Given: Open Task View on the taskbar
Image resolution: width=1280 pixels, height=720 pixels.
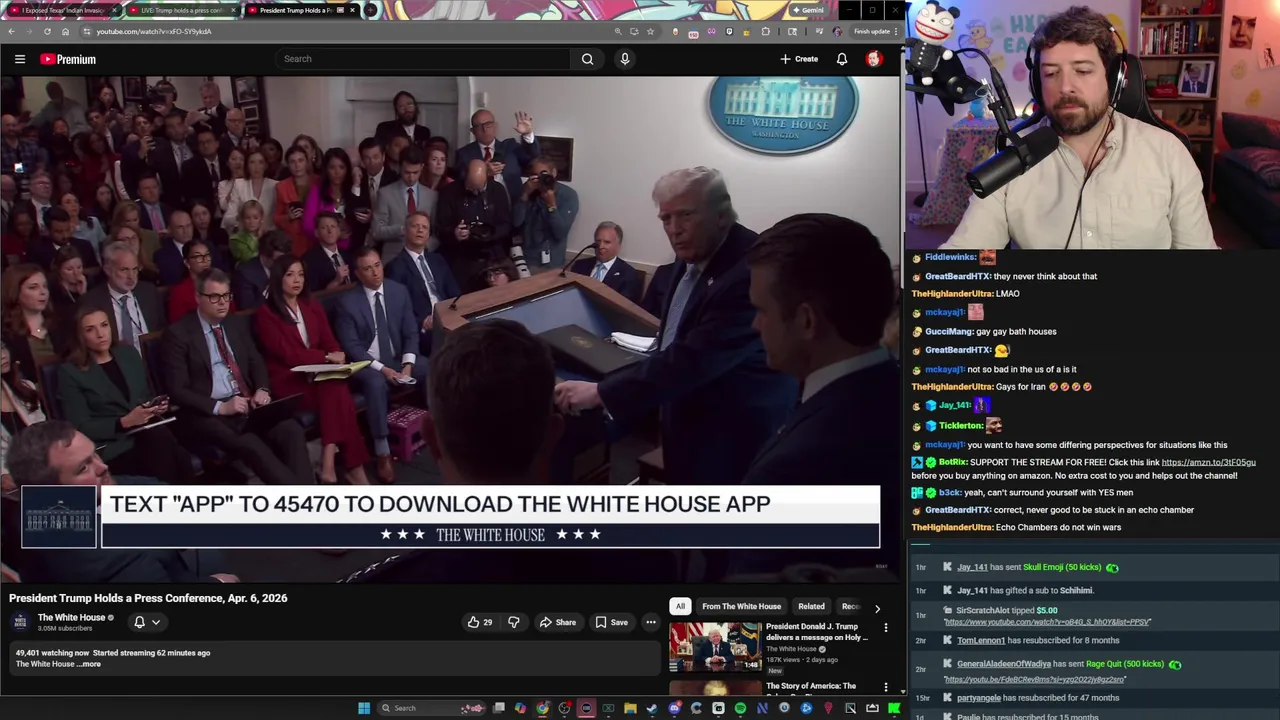Looking at the screenshot, I should [x=499, y=708].
